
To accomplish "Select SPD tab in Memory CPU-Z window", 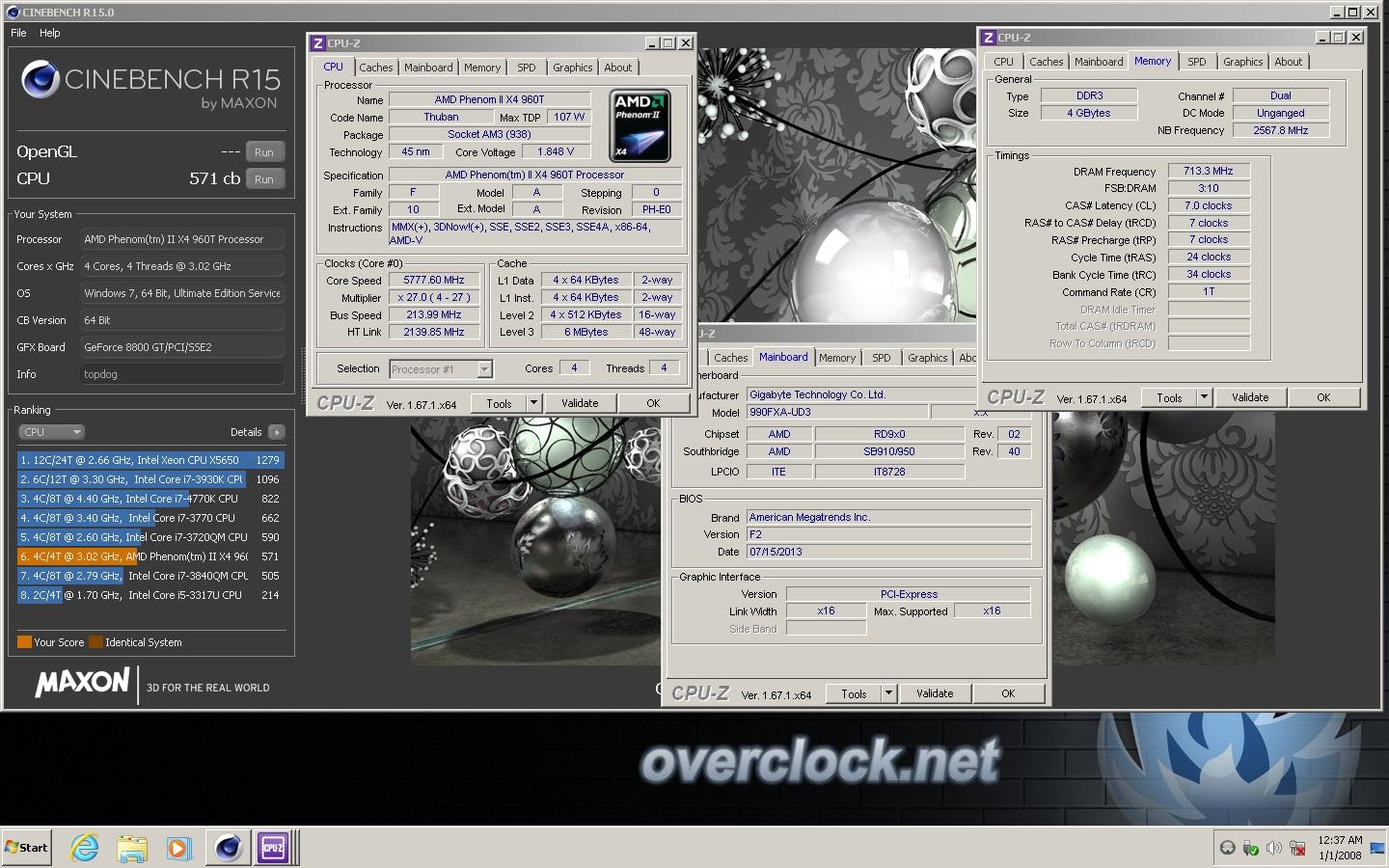I will 1197,62.
